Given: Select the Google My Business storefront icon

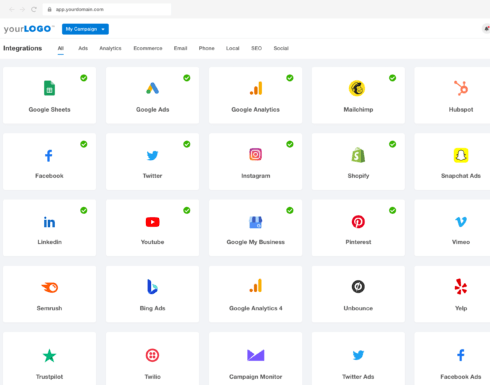Looking at the screenshot, I should (x=256, y=222).
